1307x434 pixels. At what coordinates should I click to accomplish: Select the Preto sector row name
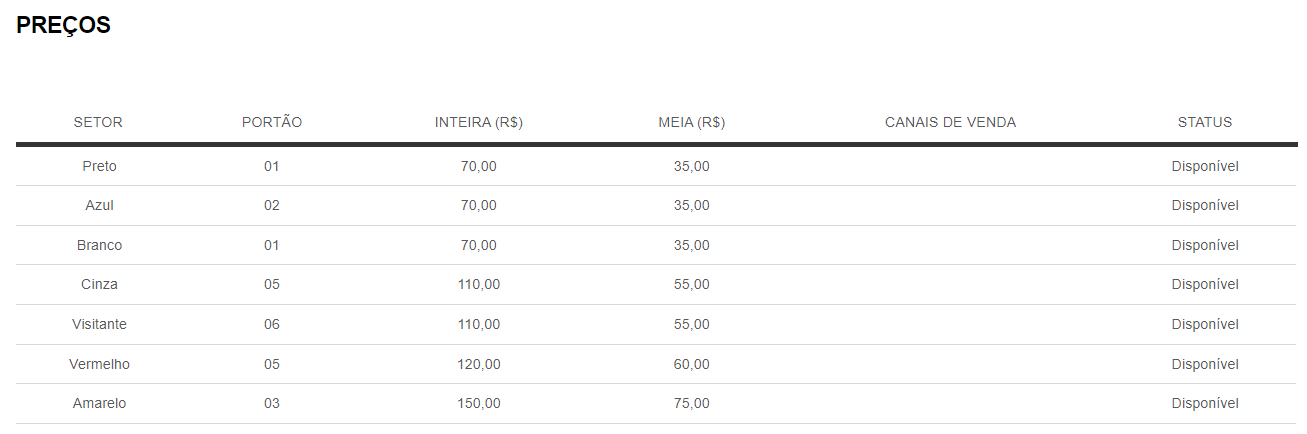click(x=99, y=166)
